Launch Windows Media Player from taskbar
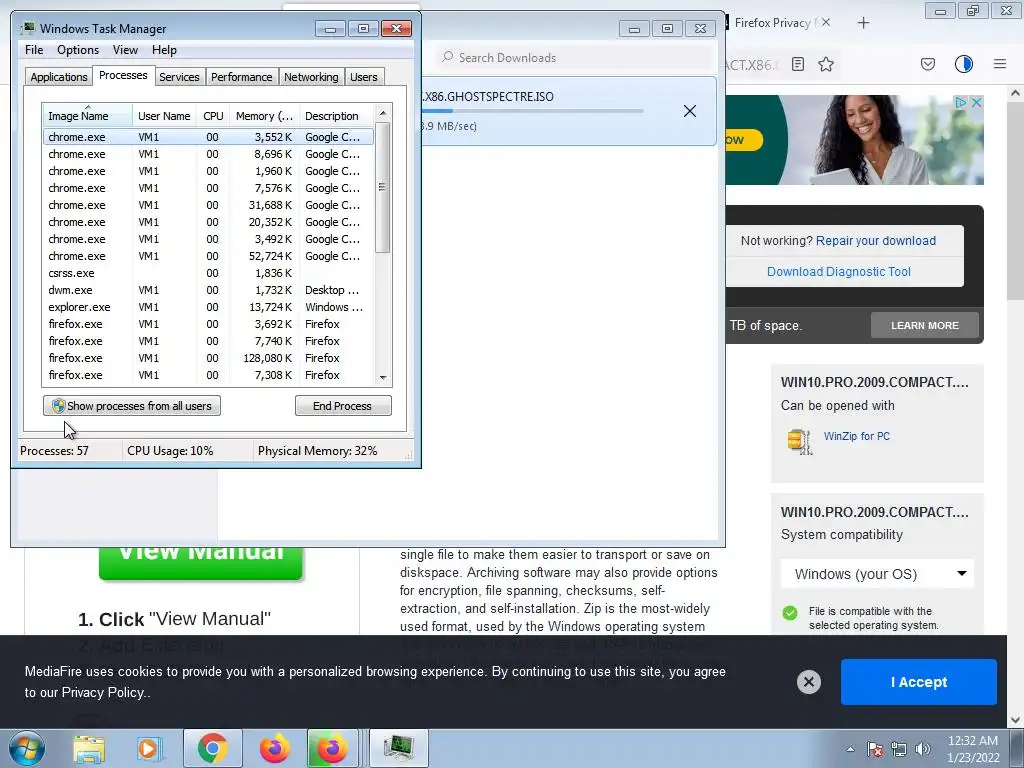Image resolution: width=1024 pixels, height=768 pixels. click(148, 748)
